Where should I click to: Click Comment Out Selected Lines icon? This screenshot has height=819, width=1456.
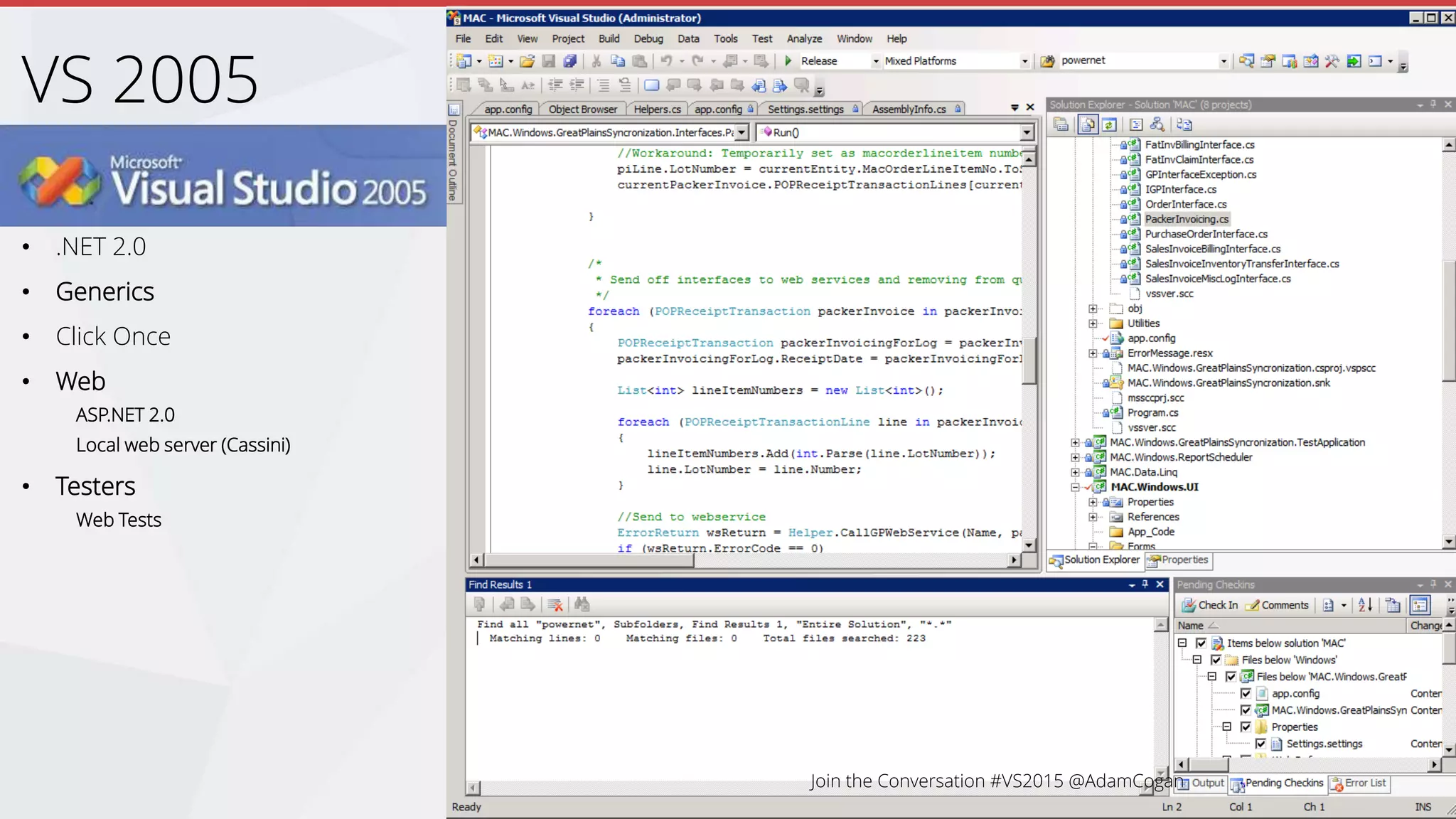pyautogui.click(x=603, y=85)
